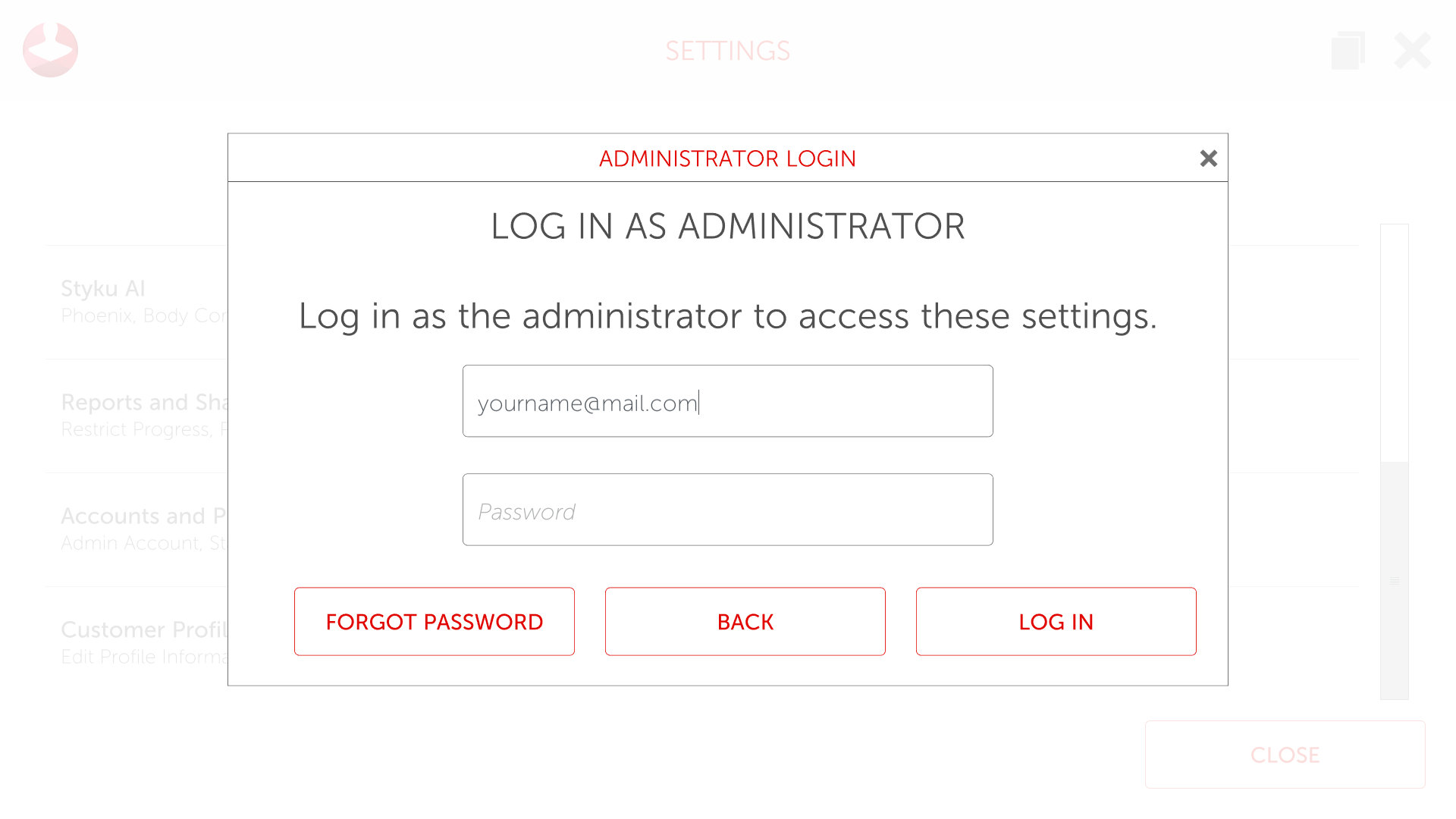Screen dimensions: 1456x819
Task: Click the Styku logo icon
Action: (x=50, y=50)
